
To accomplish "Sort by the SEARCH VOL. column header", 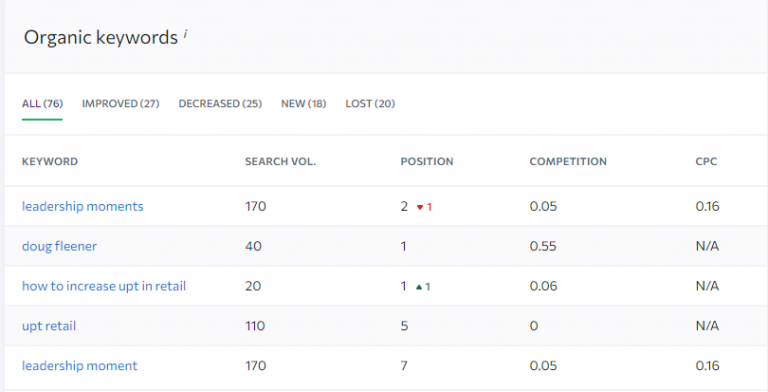I will [x=281, y=162].
